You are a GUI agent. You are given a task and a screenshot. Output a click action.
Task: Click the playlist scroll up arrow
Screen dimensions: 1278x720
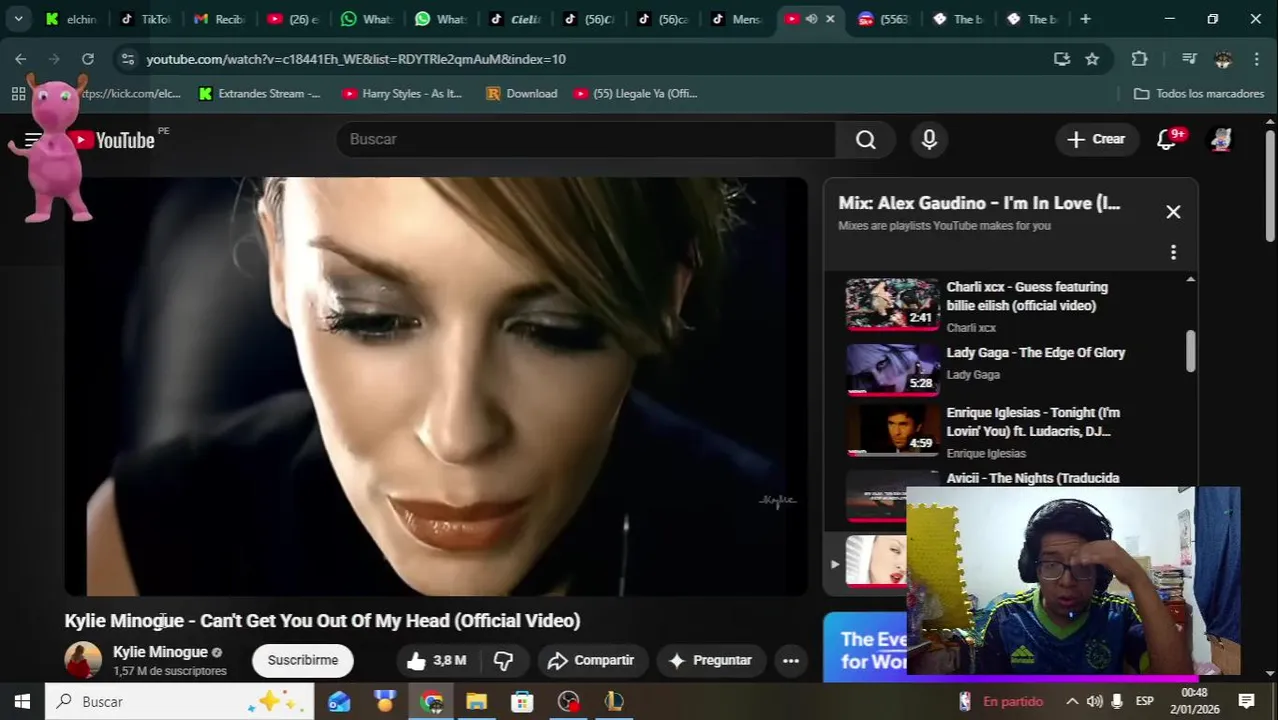(1190, 279)
